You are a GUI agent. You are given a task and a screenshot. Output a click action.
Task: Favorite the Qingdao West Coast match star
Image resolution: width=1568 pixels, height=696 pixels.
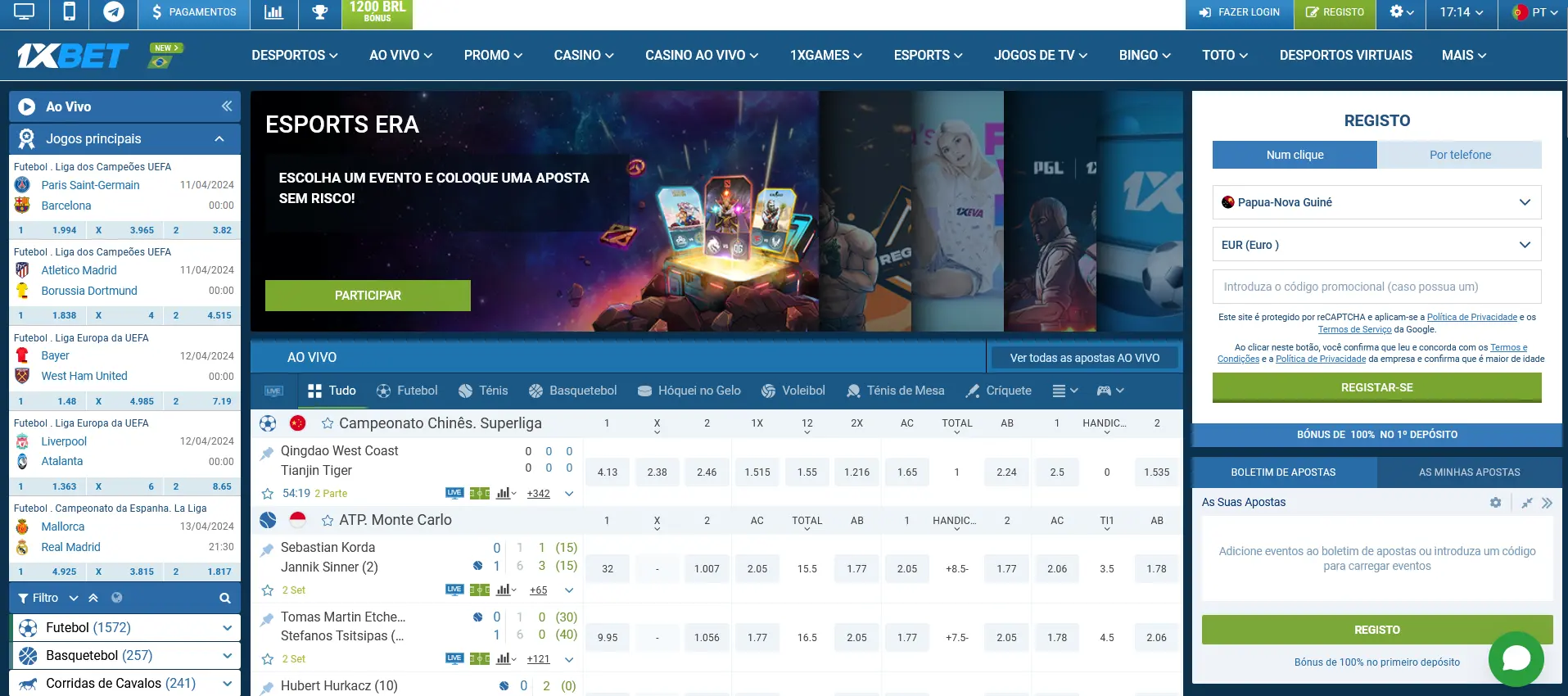(267, 494)
